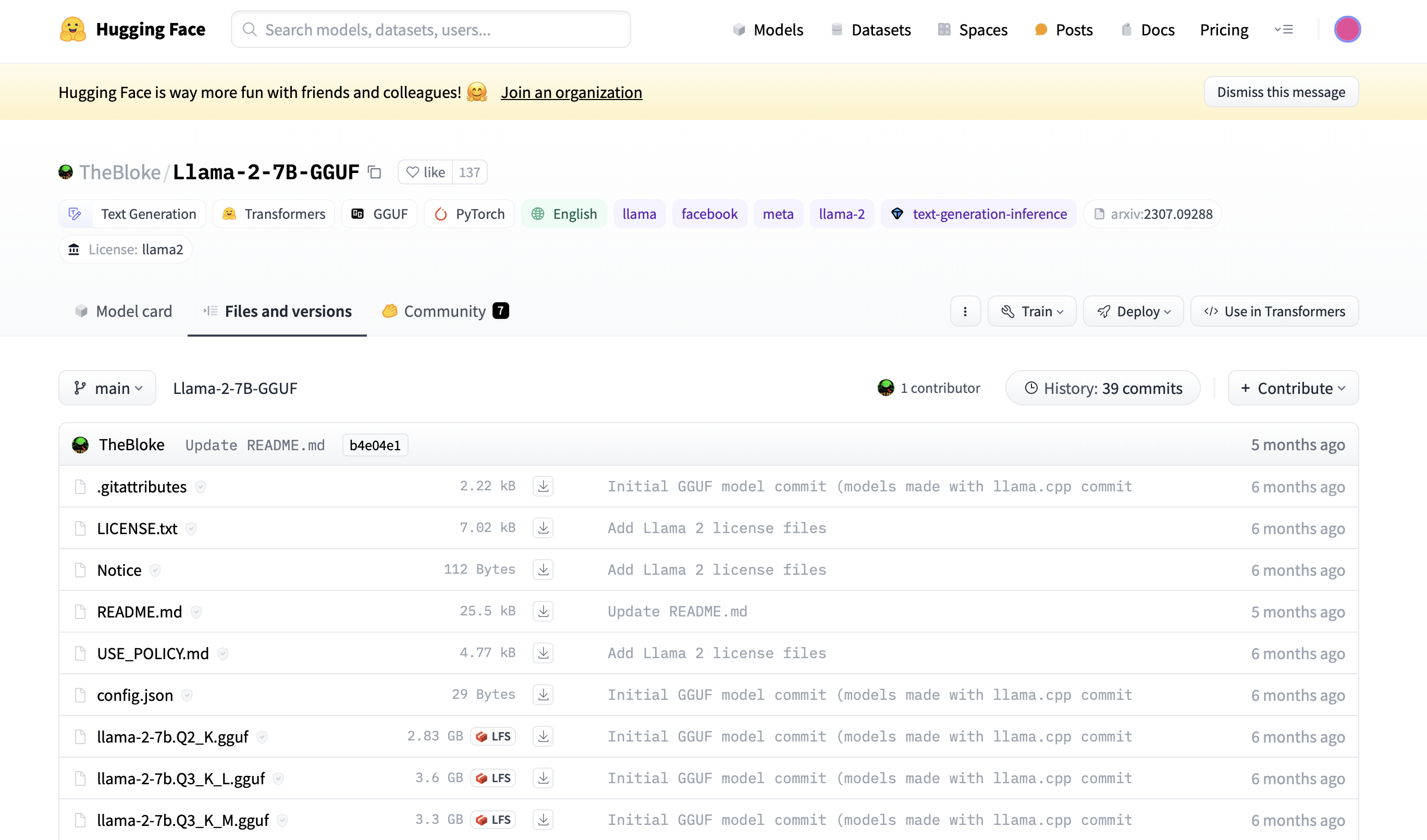This screenshot has height=840, width=1427.
Task: Download config.json using the arrow icon
Action: tap(543, 695)
